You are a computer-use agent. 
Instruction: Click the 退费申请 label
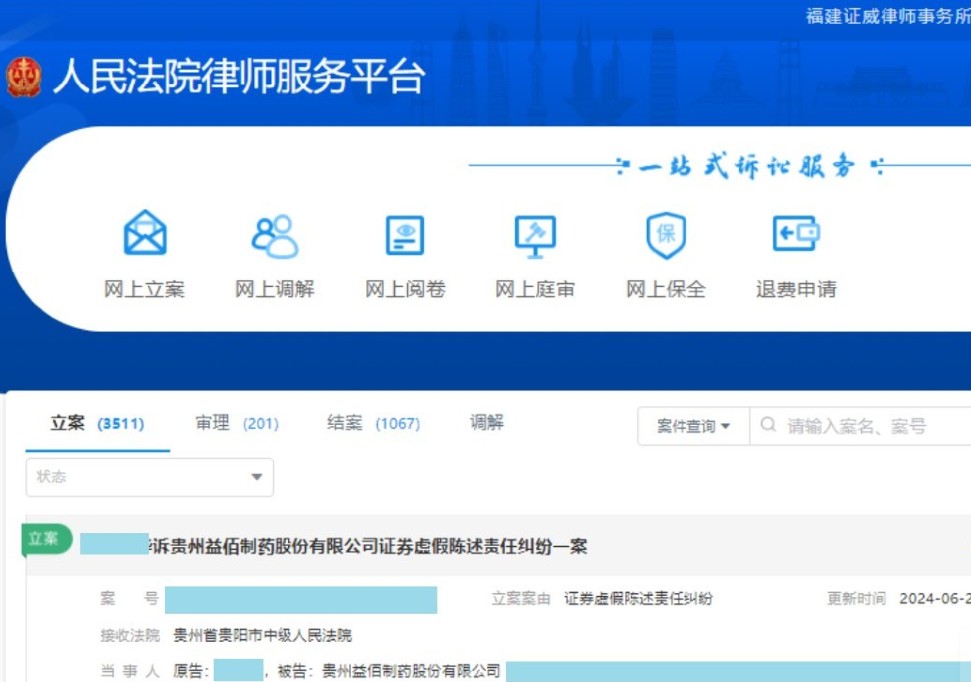point(796,289)
